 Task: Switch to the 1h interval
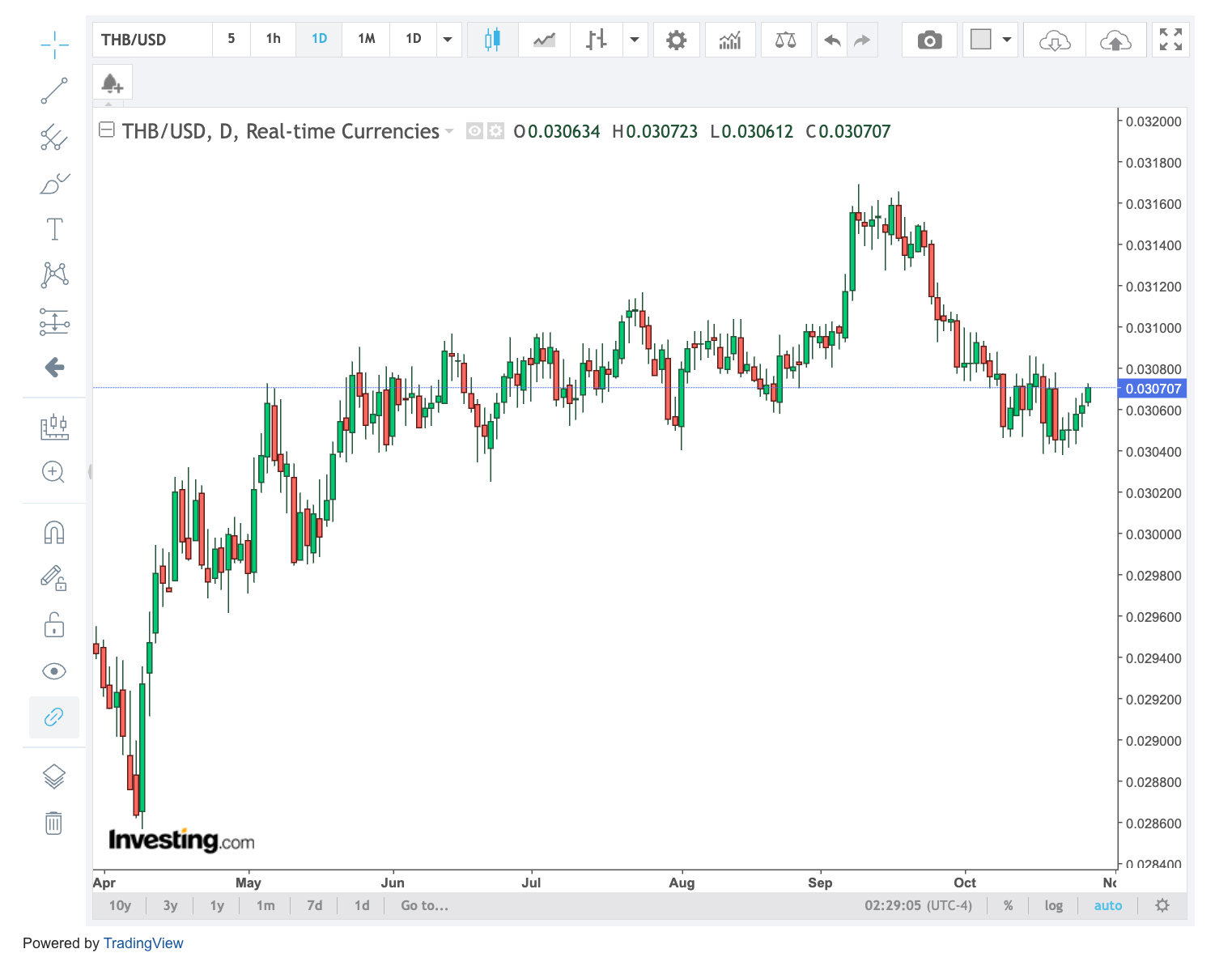[x=274, y=39]
